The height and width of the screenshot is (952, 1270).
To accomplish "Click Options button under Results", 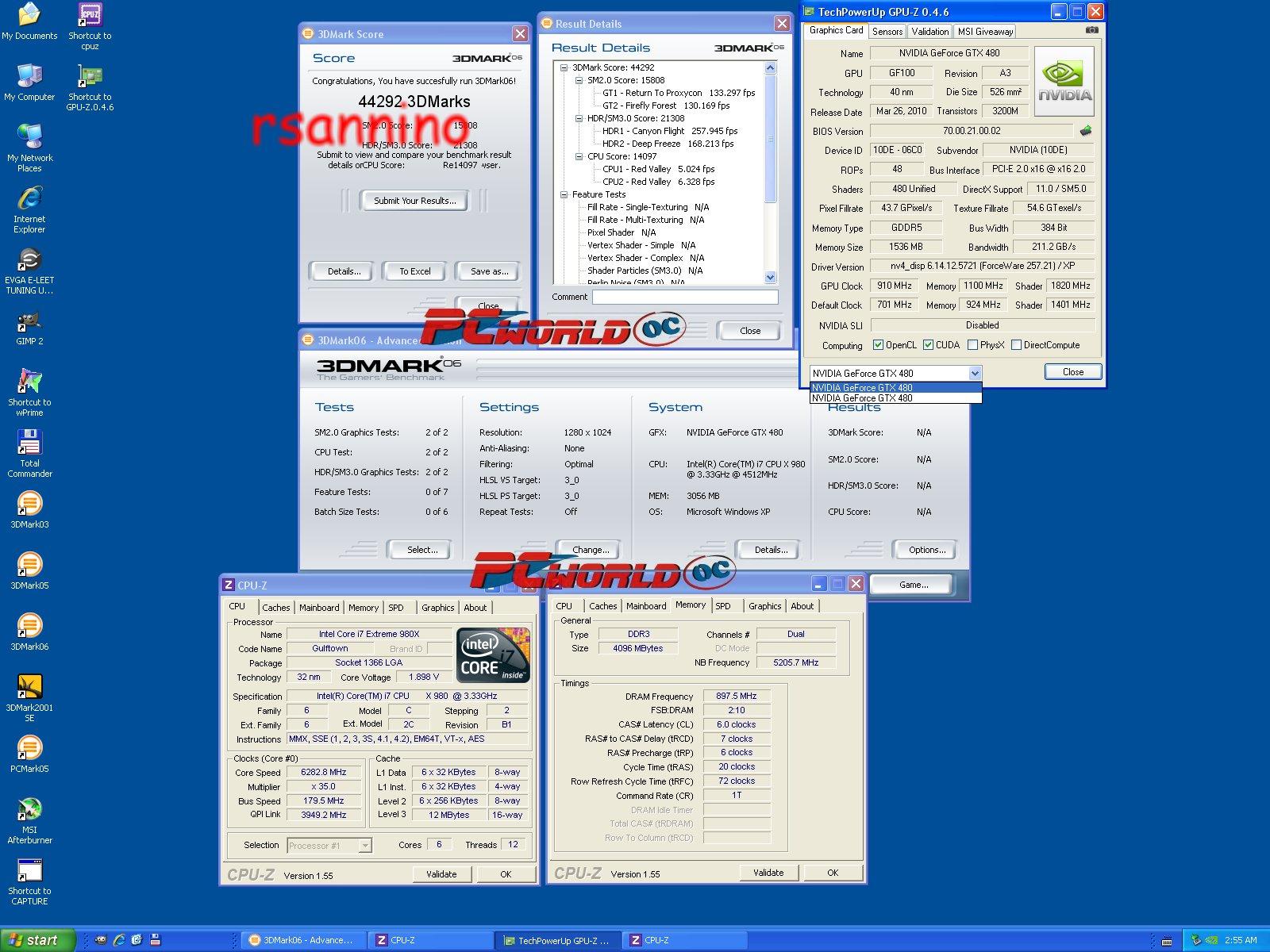I will click(x=926, y=550).
